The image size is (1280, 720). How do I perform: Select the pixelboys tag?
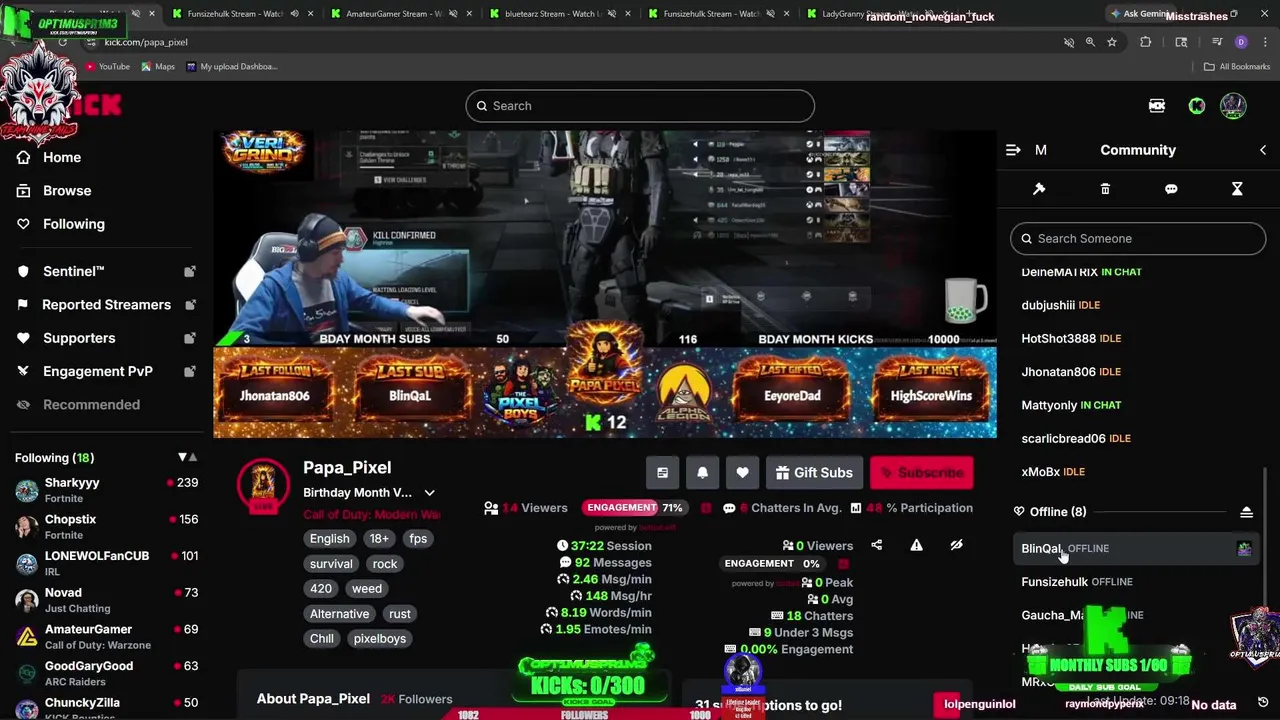[x=380, y=639]
